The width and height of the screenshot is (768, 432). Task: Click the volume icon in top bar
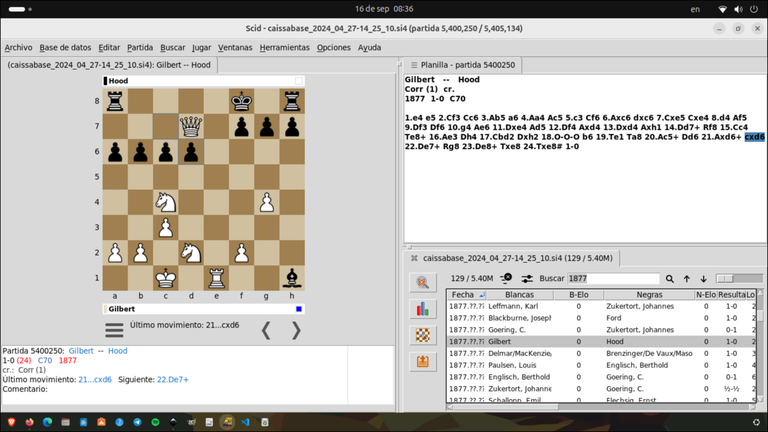tap(738, 9)
